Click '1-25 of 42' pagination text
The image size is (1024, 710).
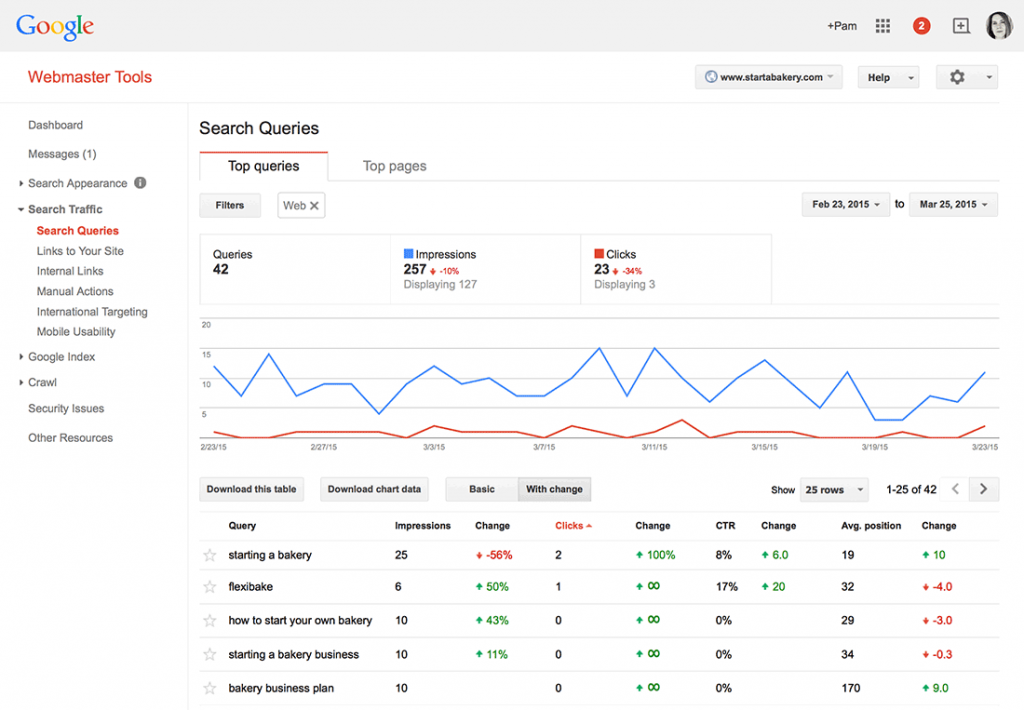pos(911,489)
